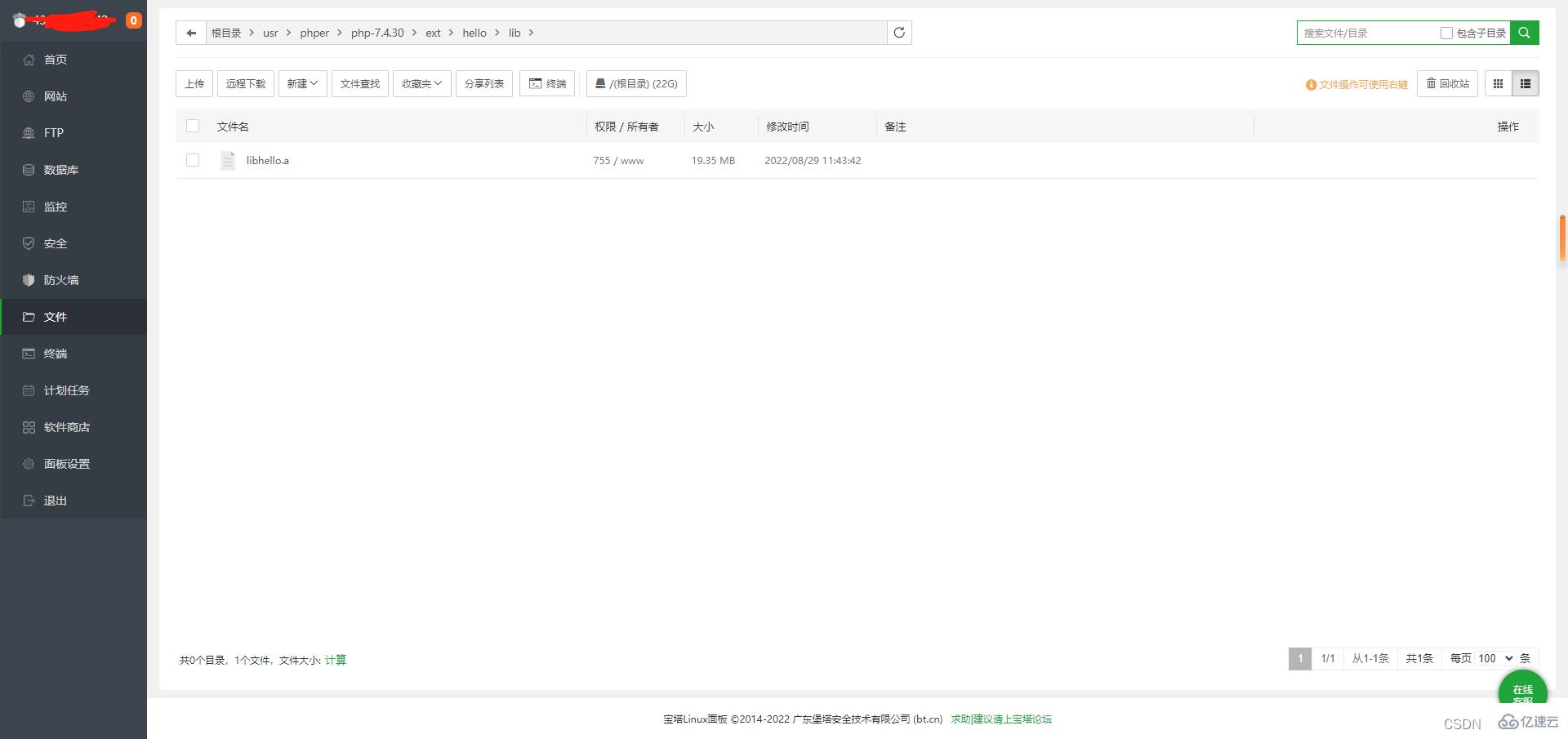This screenshot has height=739, width=1568.
Task: Navigate to hello in breadcrumb
Action: click(x=474, y=33)
